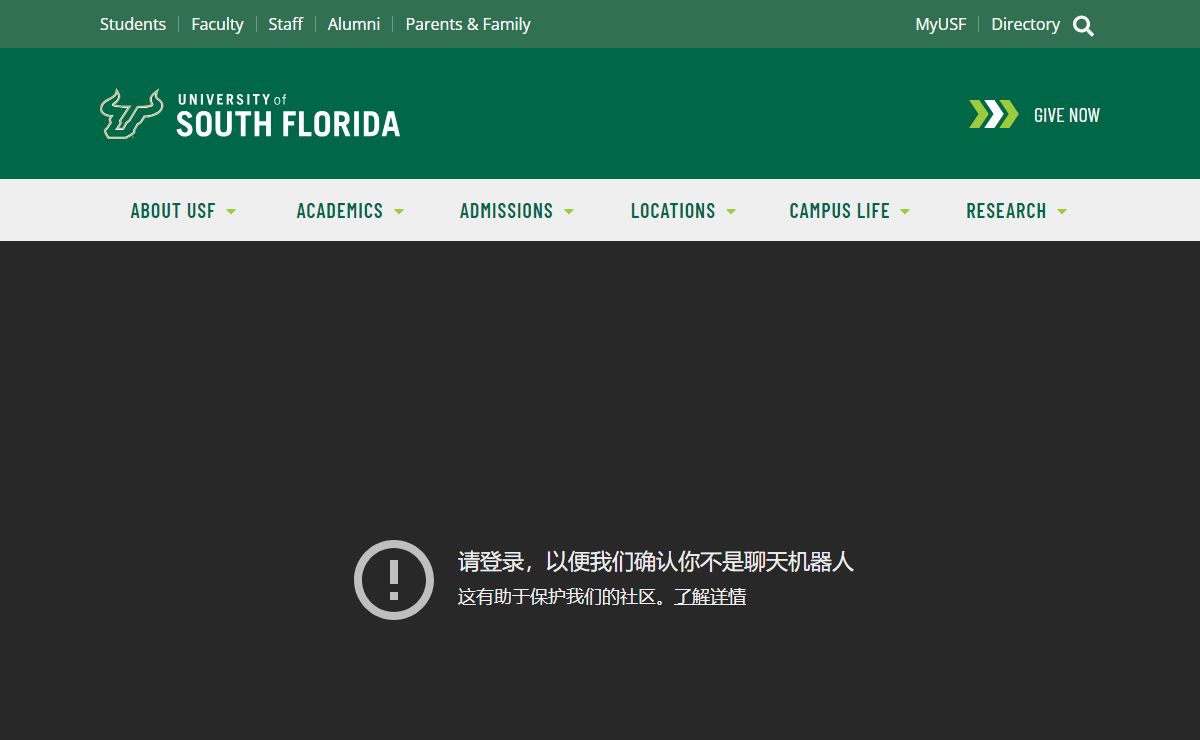1200x740 pixels.
Task: Click the exclamation warning icon in video area
Action: pos(394,580)
